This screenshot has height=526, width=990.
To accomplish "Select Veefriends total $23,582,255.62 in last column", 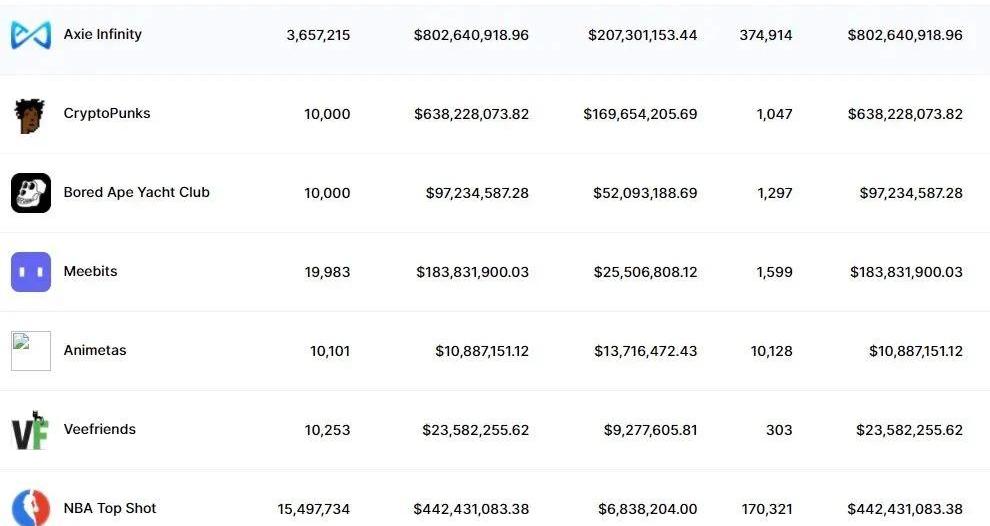I will coord(909,430).
